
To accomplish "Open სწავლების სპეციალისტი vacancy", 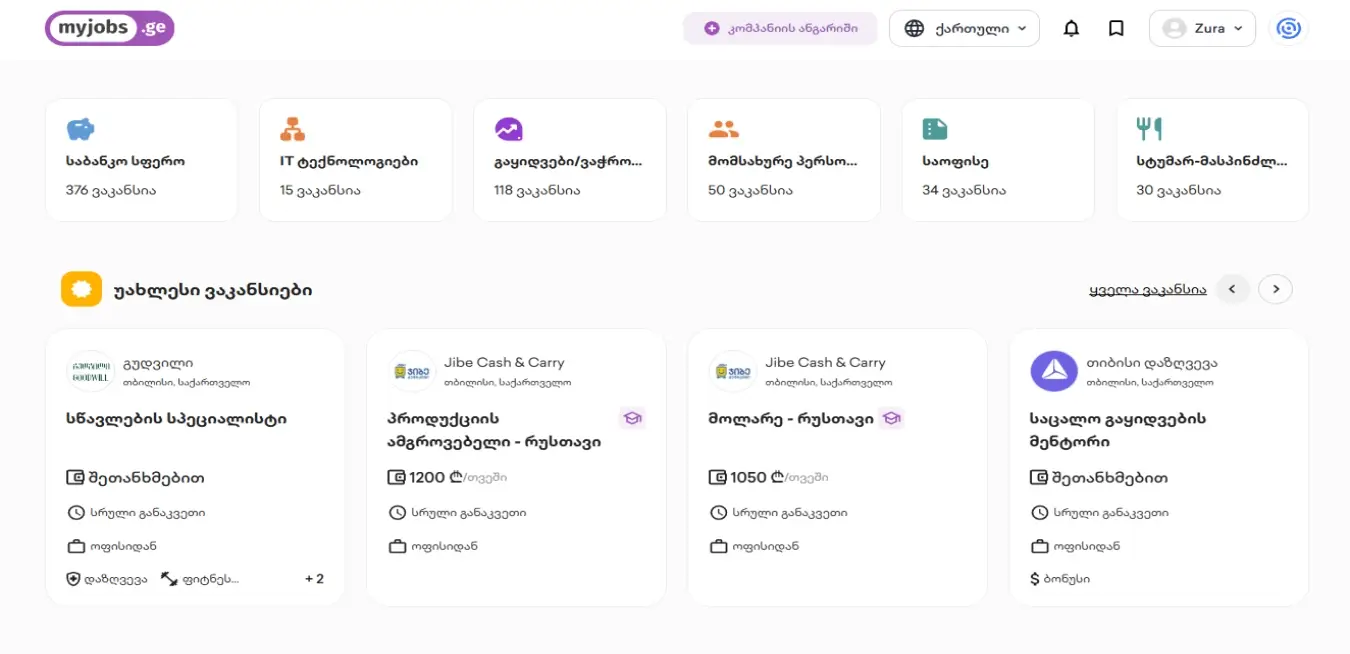I will click(177, 419).
